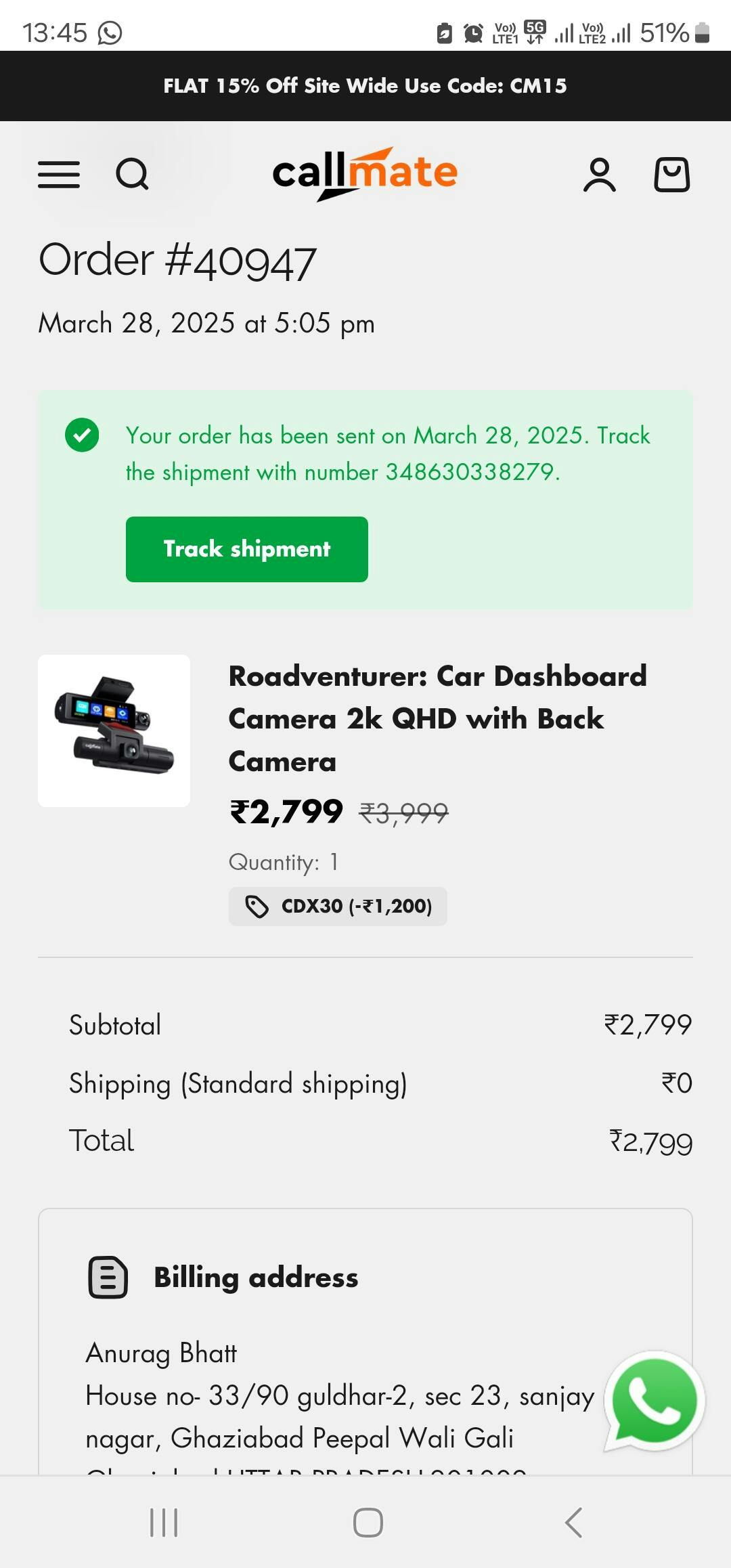
Task: Tap the green order-sent checkmark icon
Action: [x=82, y=435]
